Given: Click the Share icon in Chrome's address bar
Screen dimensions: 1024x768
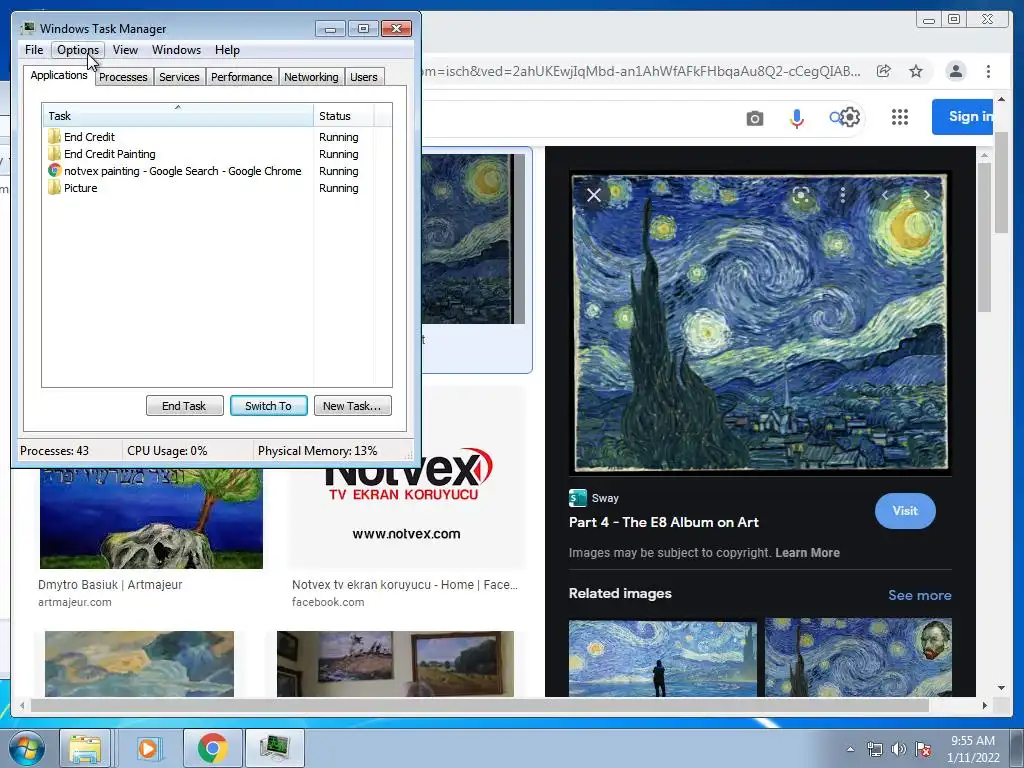Looking at the screenshot, I should (884, 71).
